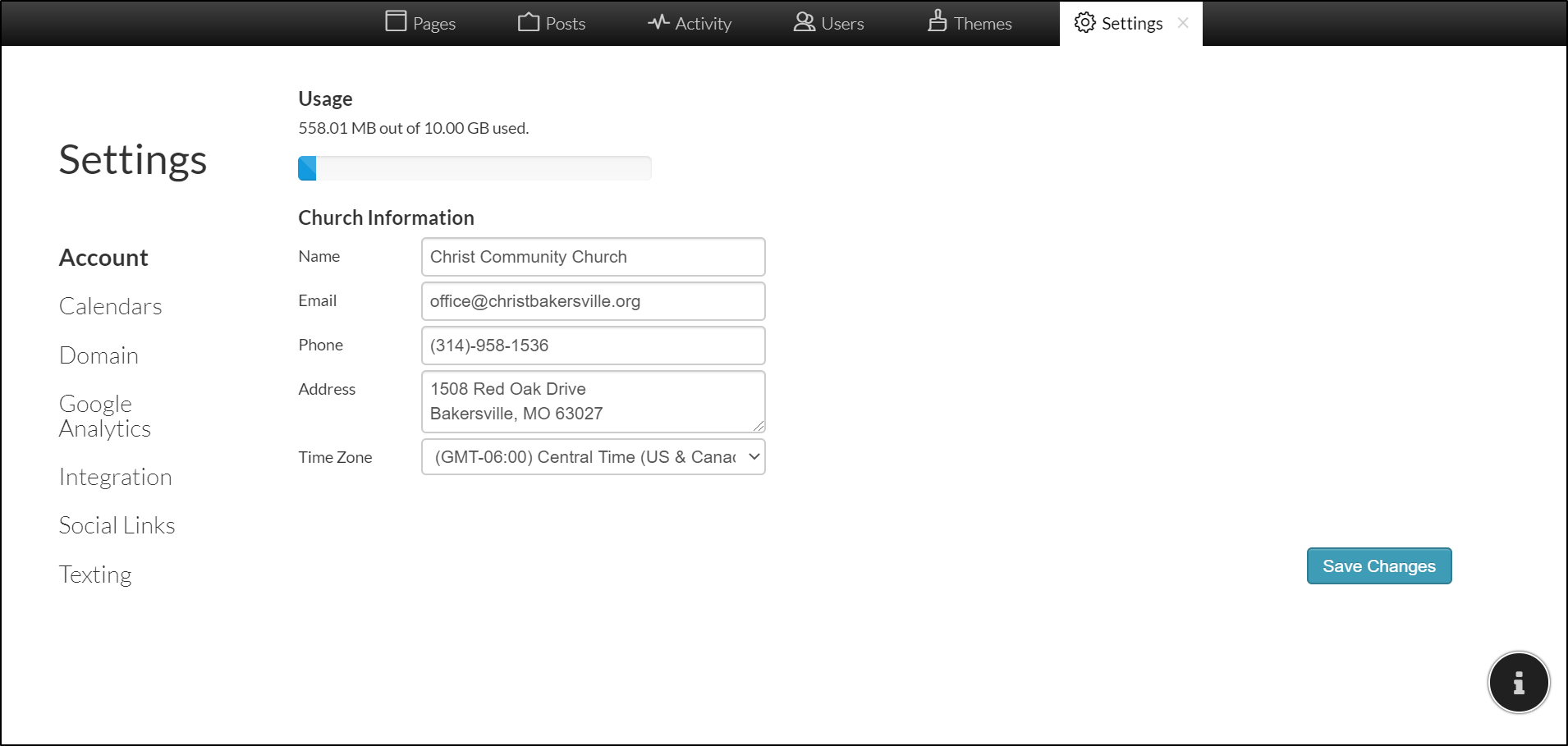
Task: Focus the church Name input field
Action: click(593, 257)
